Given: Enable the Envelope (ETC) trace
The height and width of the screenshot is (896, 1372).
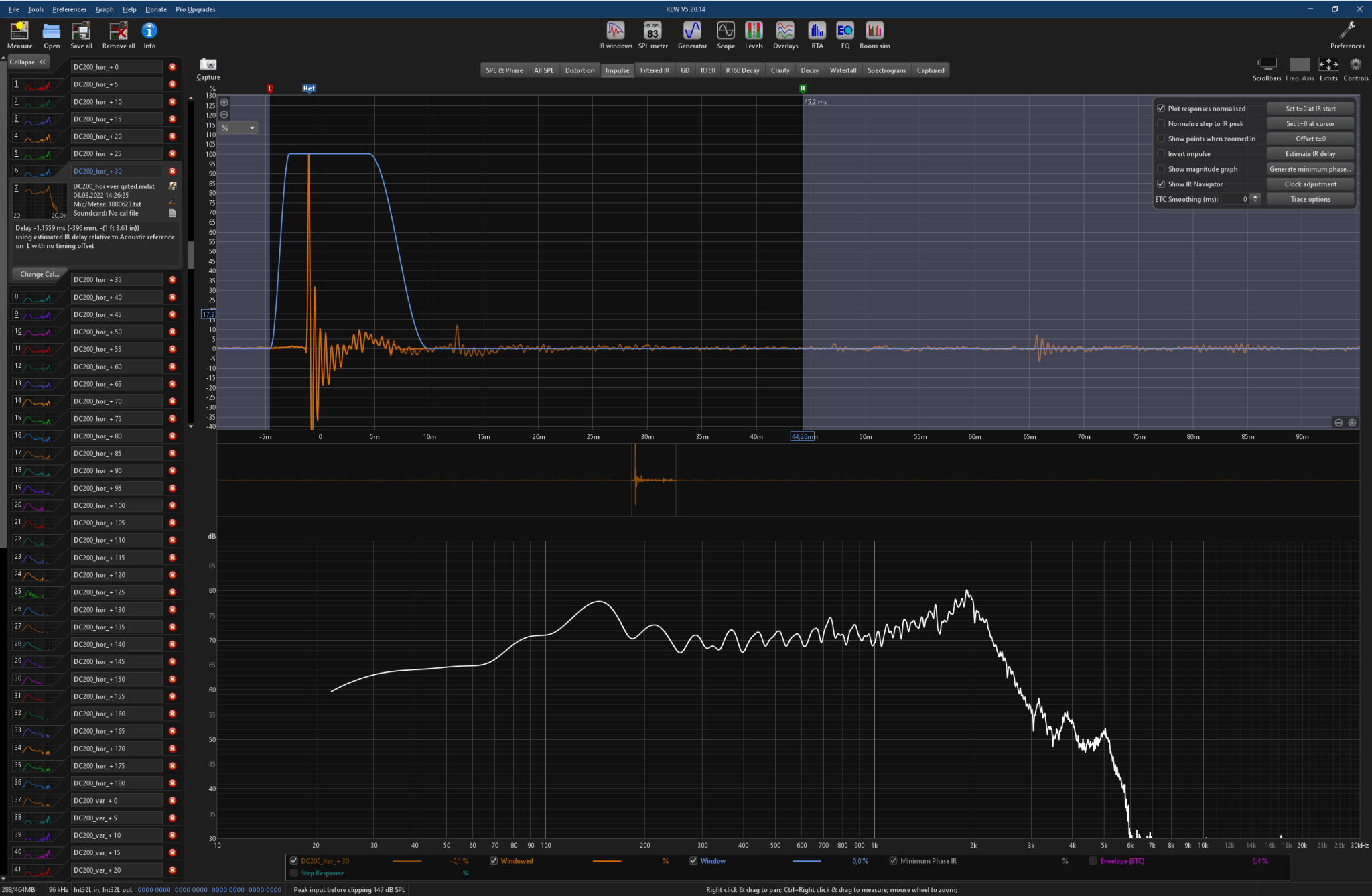Looking at the screenshot, I should click(1093, 861).
